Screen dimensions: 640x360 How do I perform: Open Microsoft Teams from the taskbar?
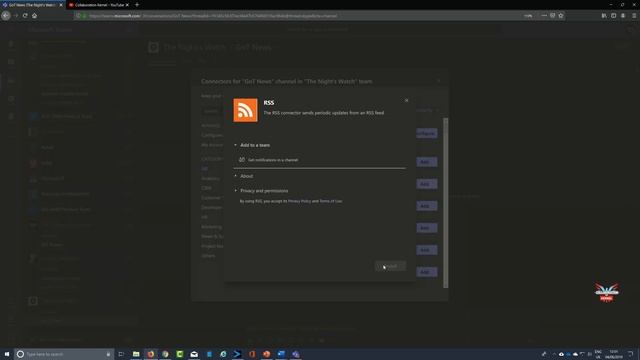coord(296,354)
